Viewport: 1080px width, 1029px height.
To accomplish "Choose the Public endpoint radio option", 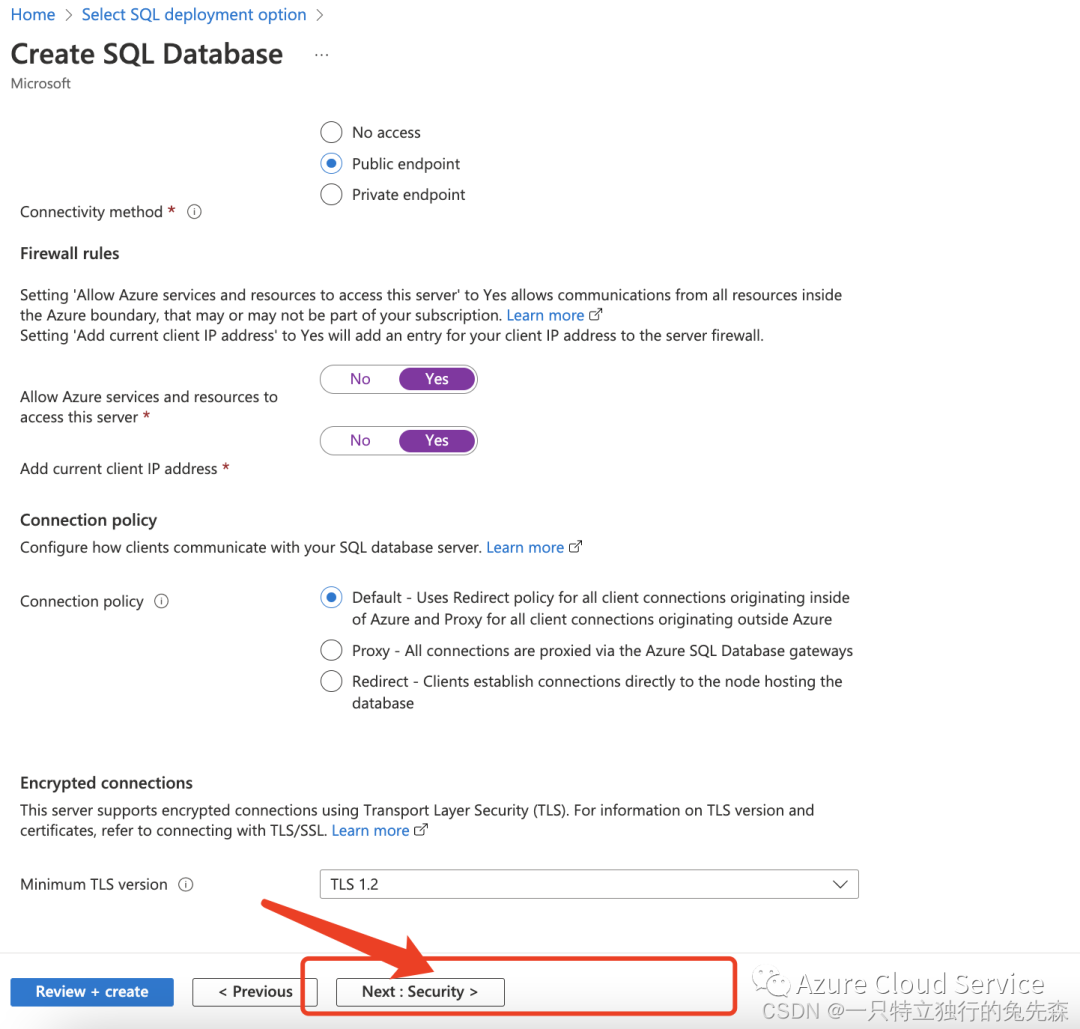I will click(x=331, y=163).
